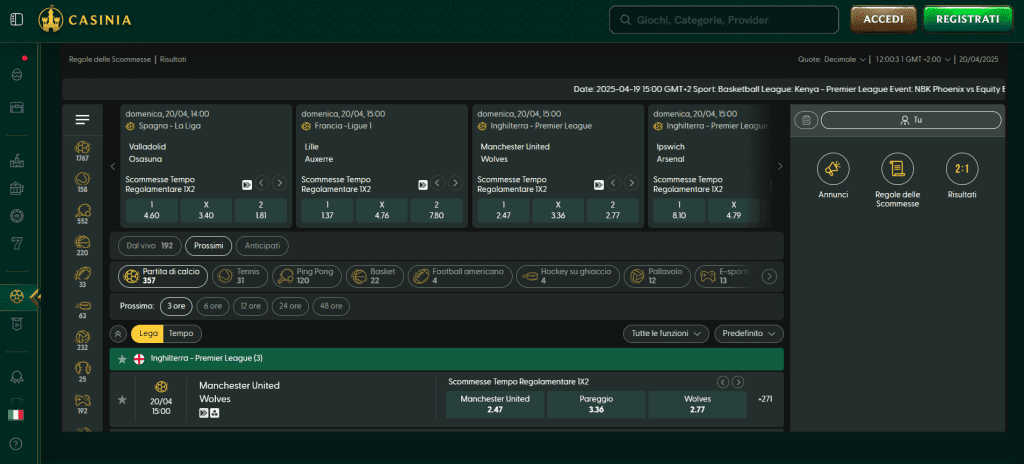
Task: Show next sports in category strip
Action: coord(769,276)
